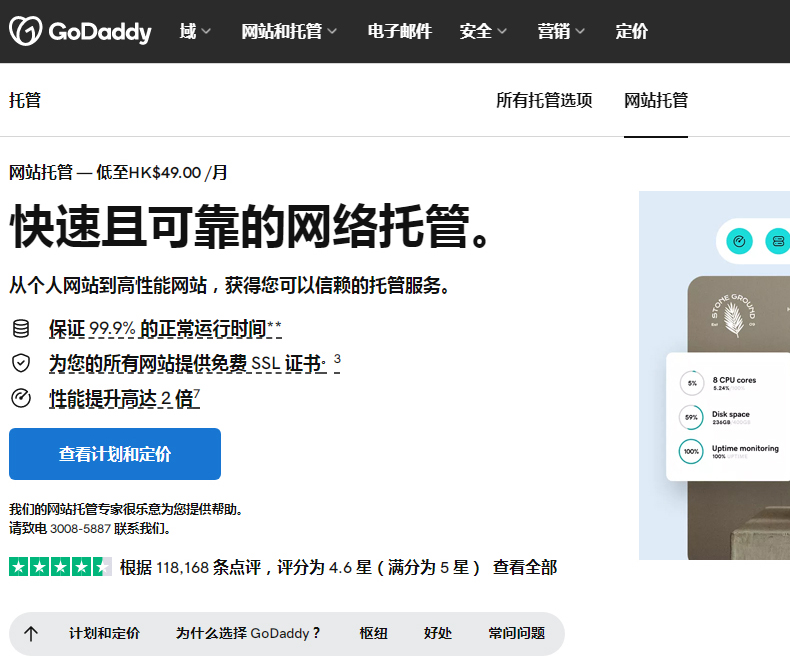Click the GoDaddy logo

click(80, 31)
